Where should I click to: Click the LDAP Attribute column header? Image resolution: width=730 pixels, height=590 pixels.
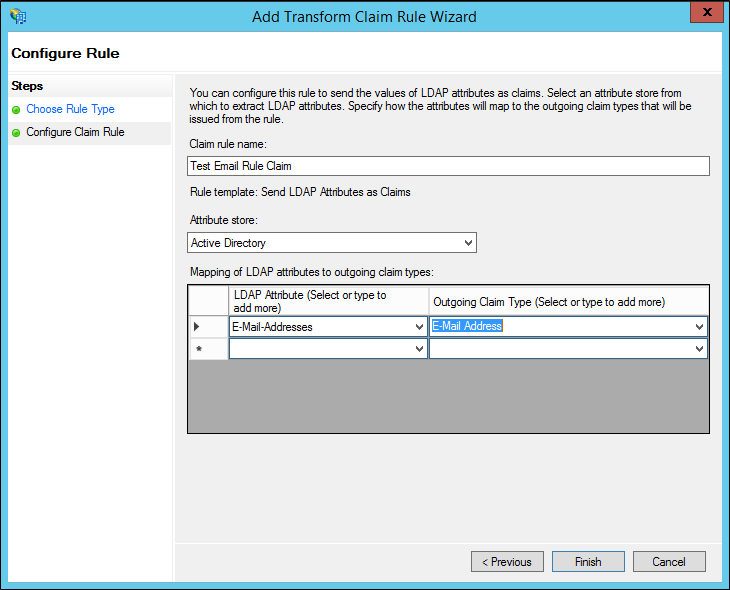coord(328,301)
